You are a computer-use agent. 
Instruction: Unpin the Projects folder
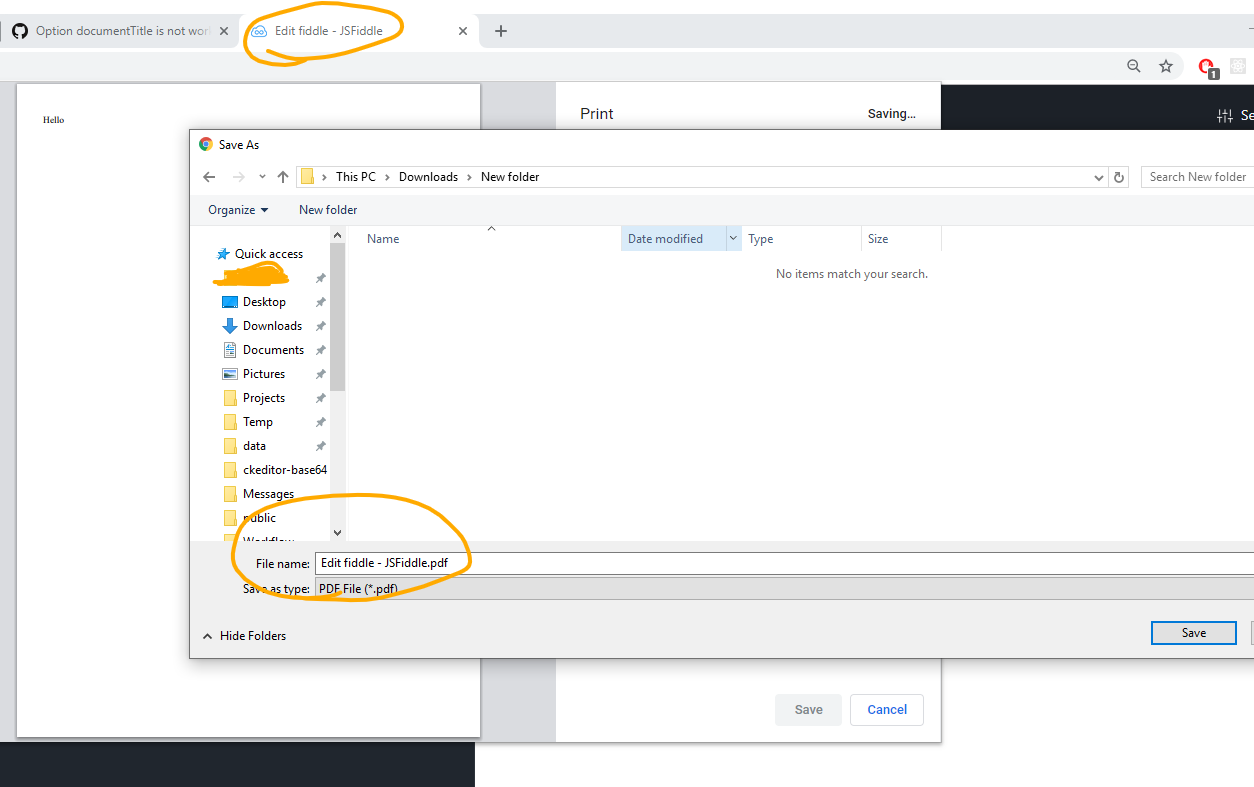coord(319,397)
